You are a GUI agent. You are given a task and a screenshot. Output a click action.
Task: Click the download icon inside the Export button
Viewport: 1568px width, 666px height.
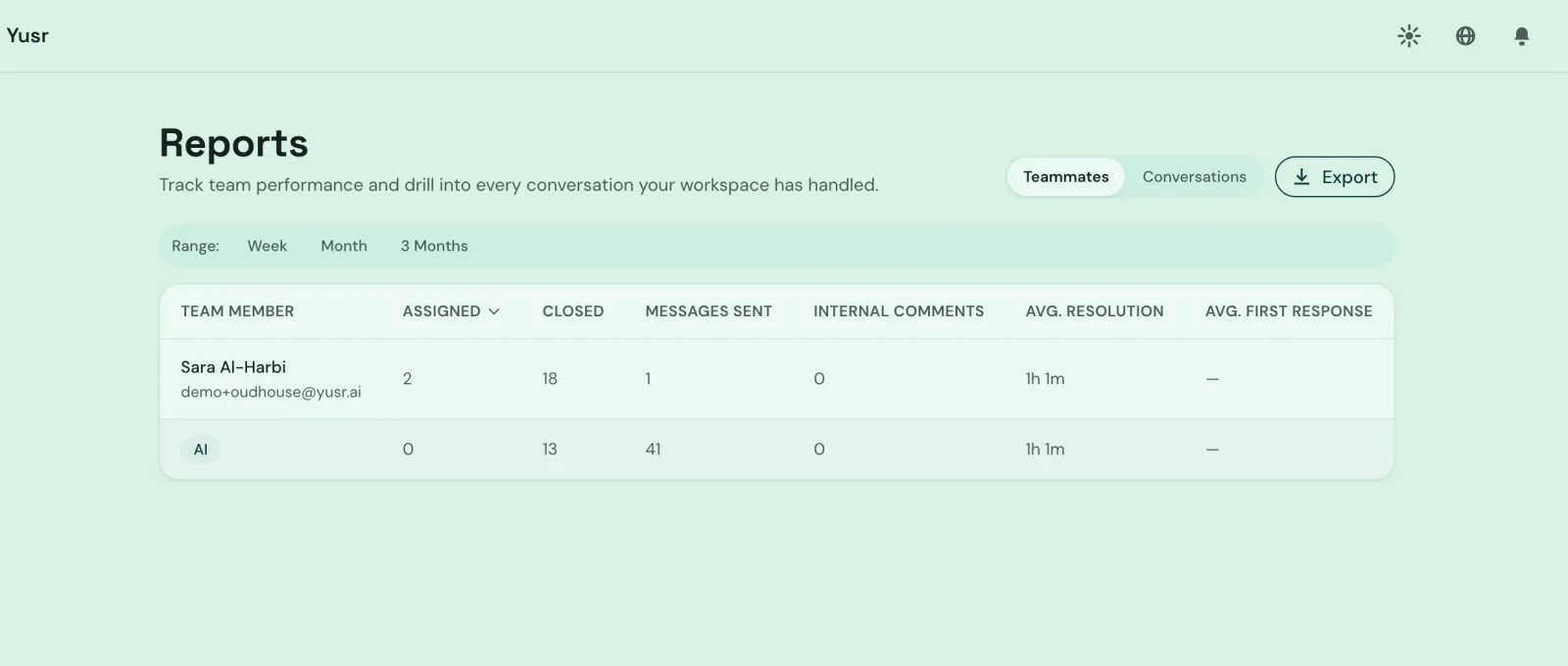click(x=1301, y=176)
